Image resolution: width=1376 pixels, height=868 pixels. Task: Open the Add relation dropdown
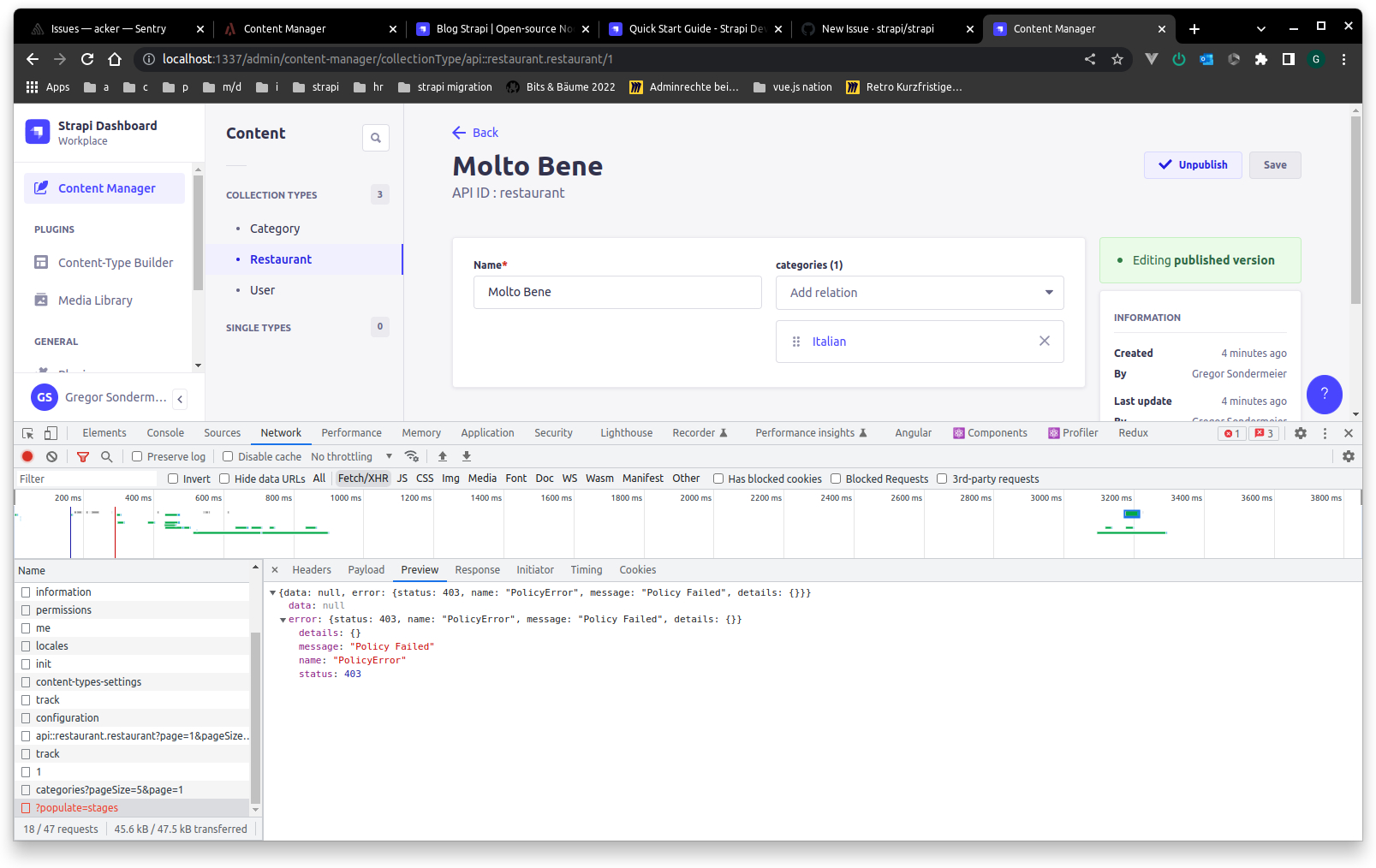[x=919, y=293]
